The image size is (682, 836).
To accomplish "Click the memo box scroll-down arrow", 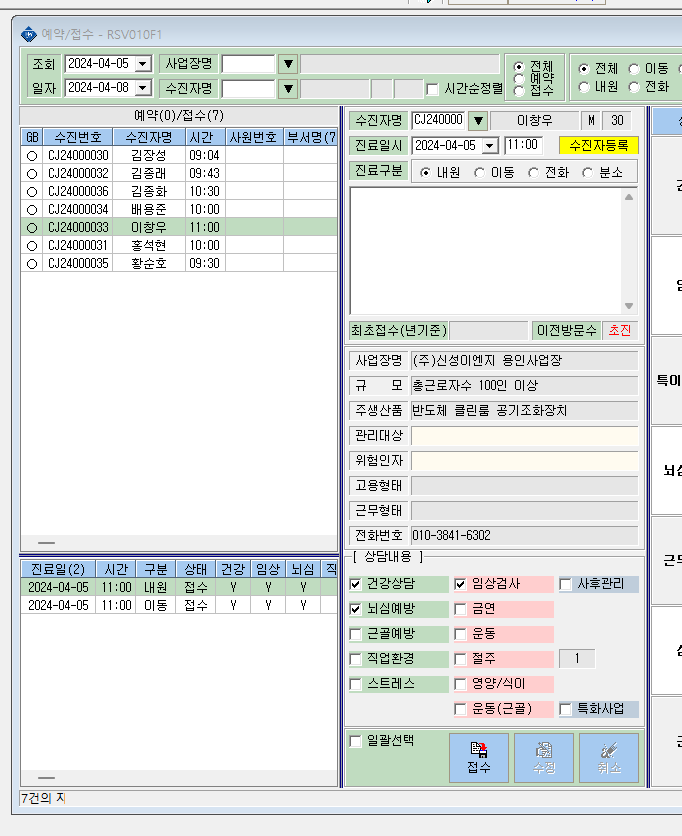I will (629, 306).
